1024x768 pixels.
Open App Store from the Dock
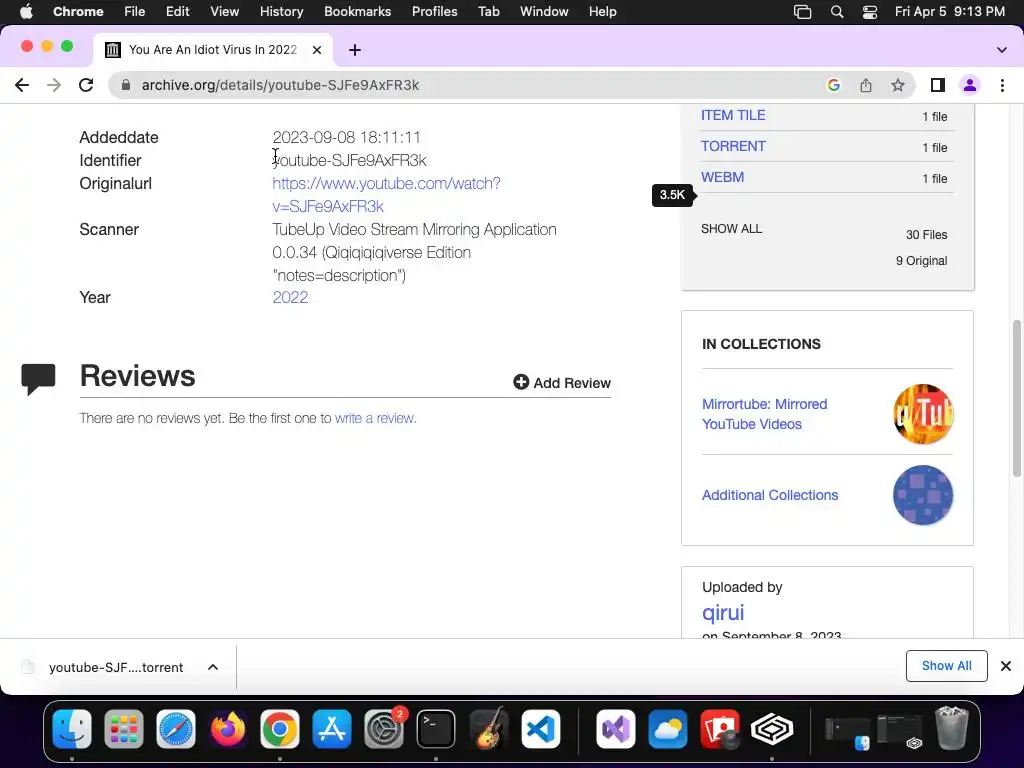point(332,729)
